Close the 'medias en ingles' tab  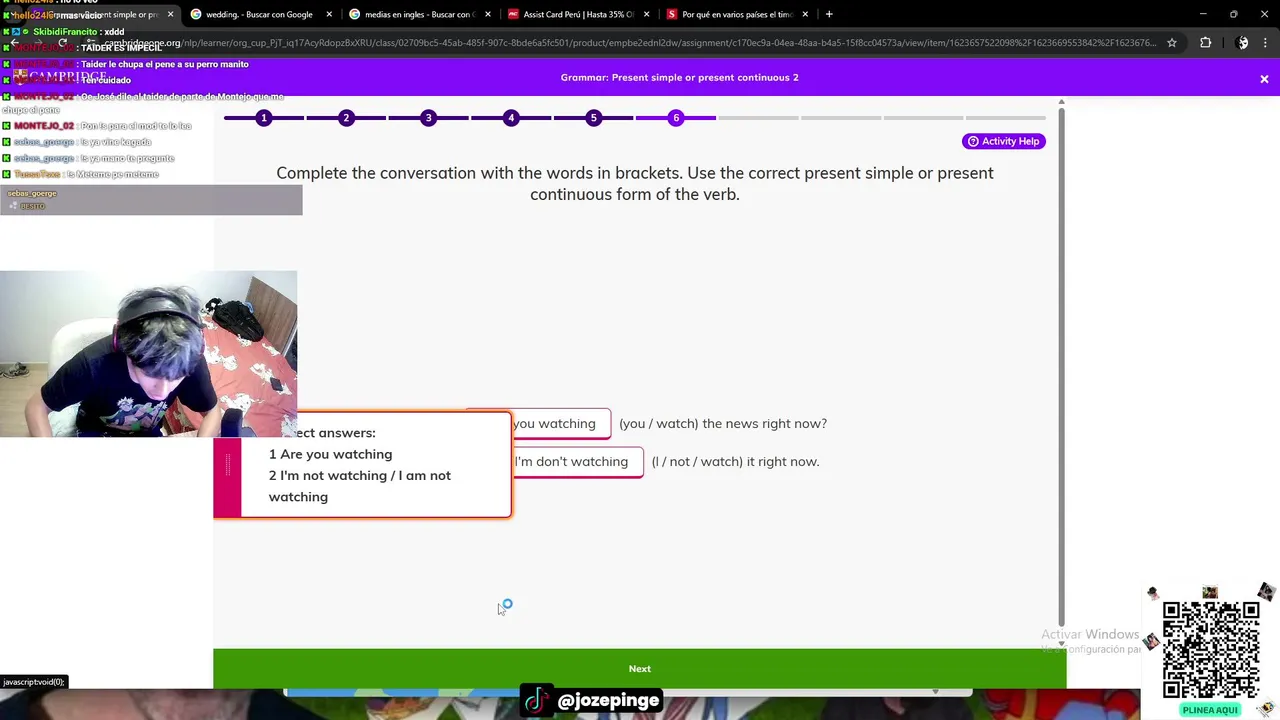488,14
